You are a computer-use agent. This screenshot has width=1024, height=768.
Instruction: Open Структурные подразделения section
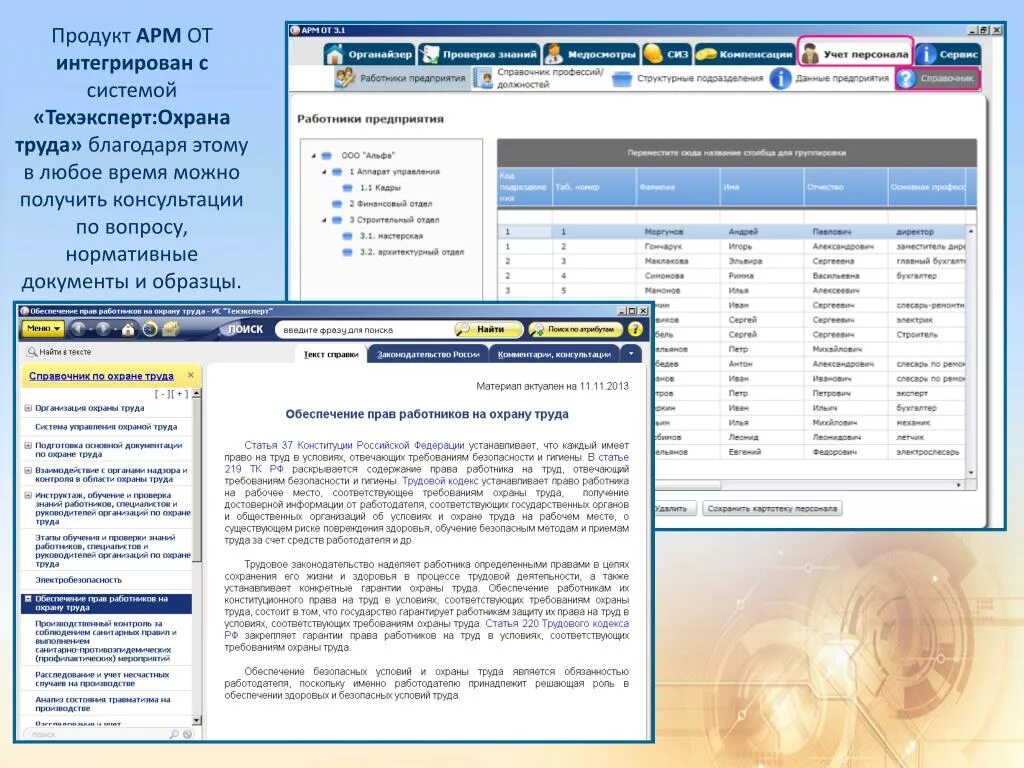pyautogui.click(x=688, y=78)
